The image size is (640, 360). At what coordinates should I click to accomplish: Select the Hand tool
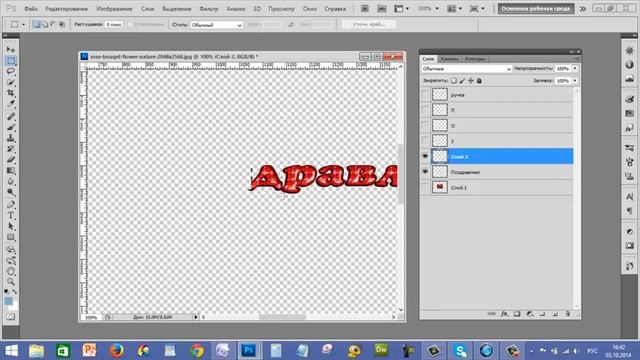[x=11, y=271]
